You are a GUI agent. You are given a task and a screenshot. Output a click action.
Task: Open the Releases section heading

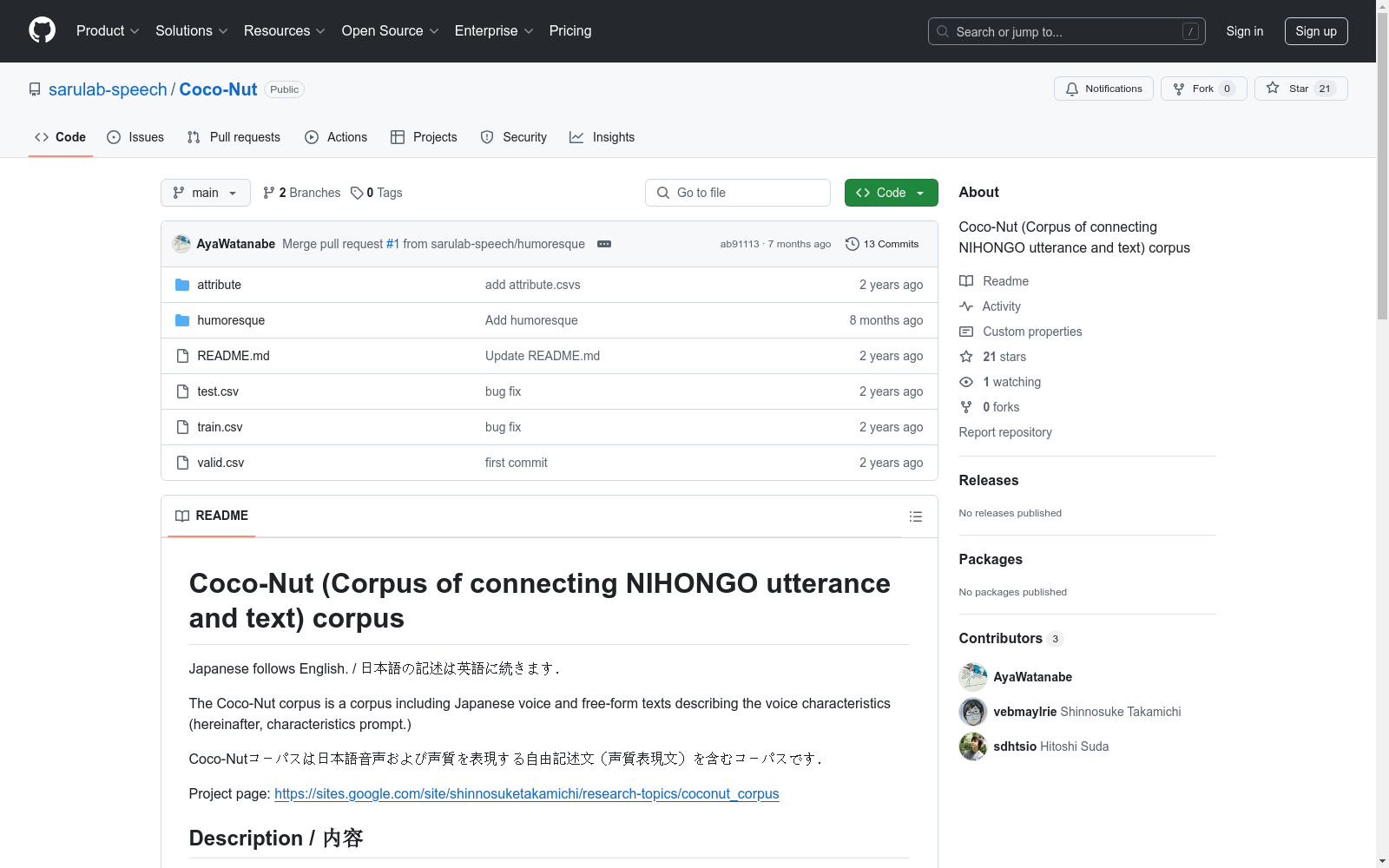(989, 480)
